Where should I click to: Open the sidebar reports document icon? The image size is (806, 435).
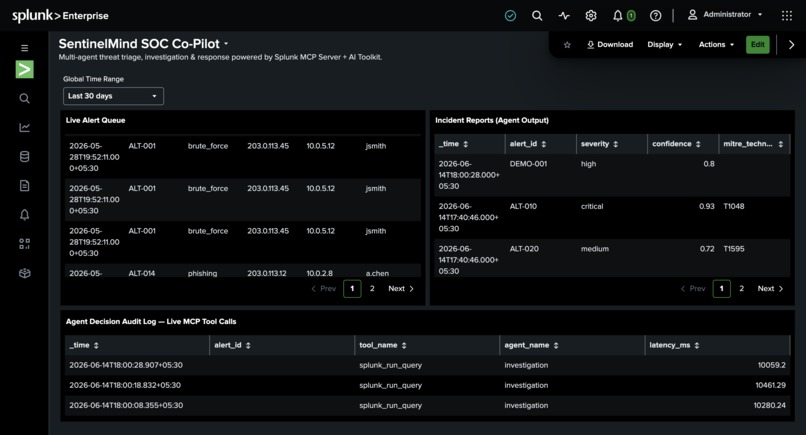click(x=24, y=186)
